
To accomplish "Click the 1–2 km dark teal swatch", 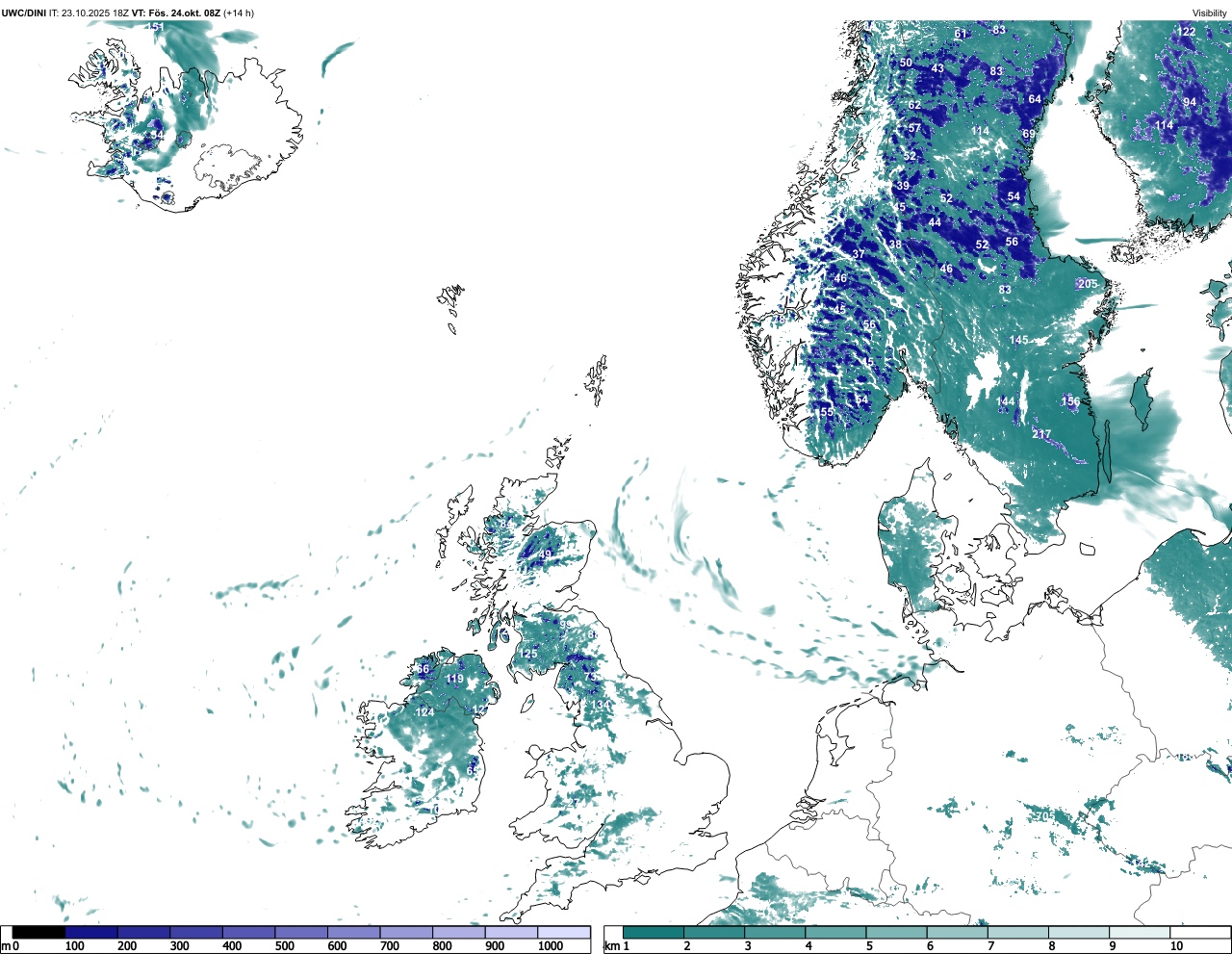I will 653,932.
